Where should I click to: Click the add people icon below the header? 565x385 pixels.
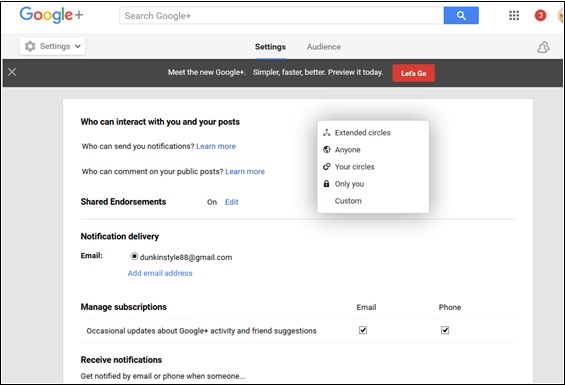[543, 47]
